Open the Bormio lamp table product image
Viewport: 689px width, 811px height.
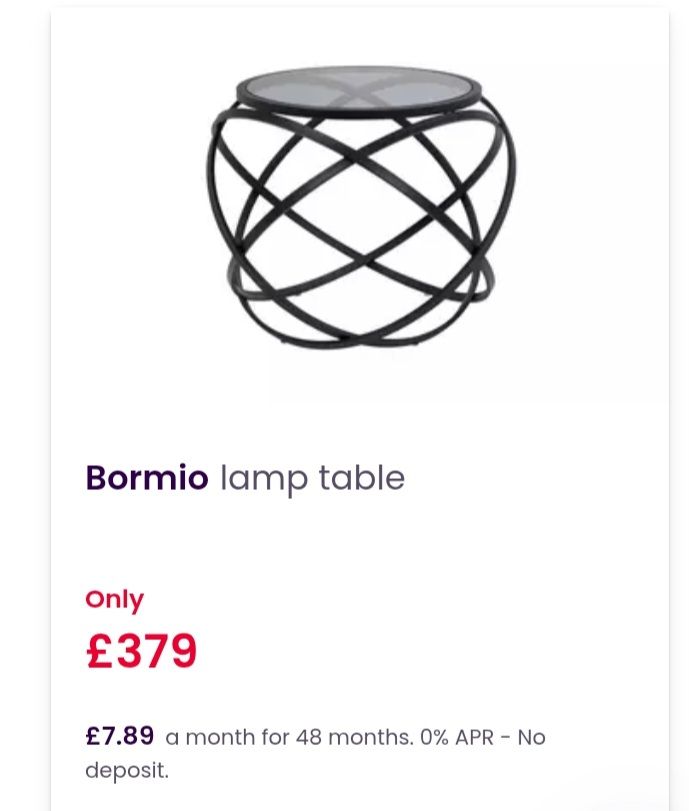[x=361, y=207]
